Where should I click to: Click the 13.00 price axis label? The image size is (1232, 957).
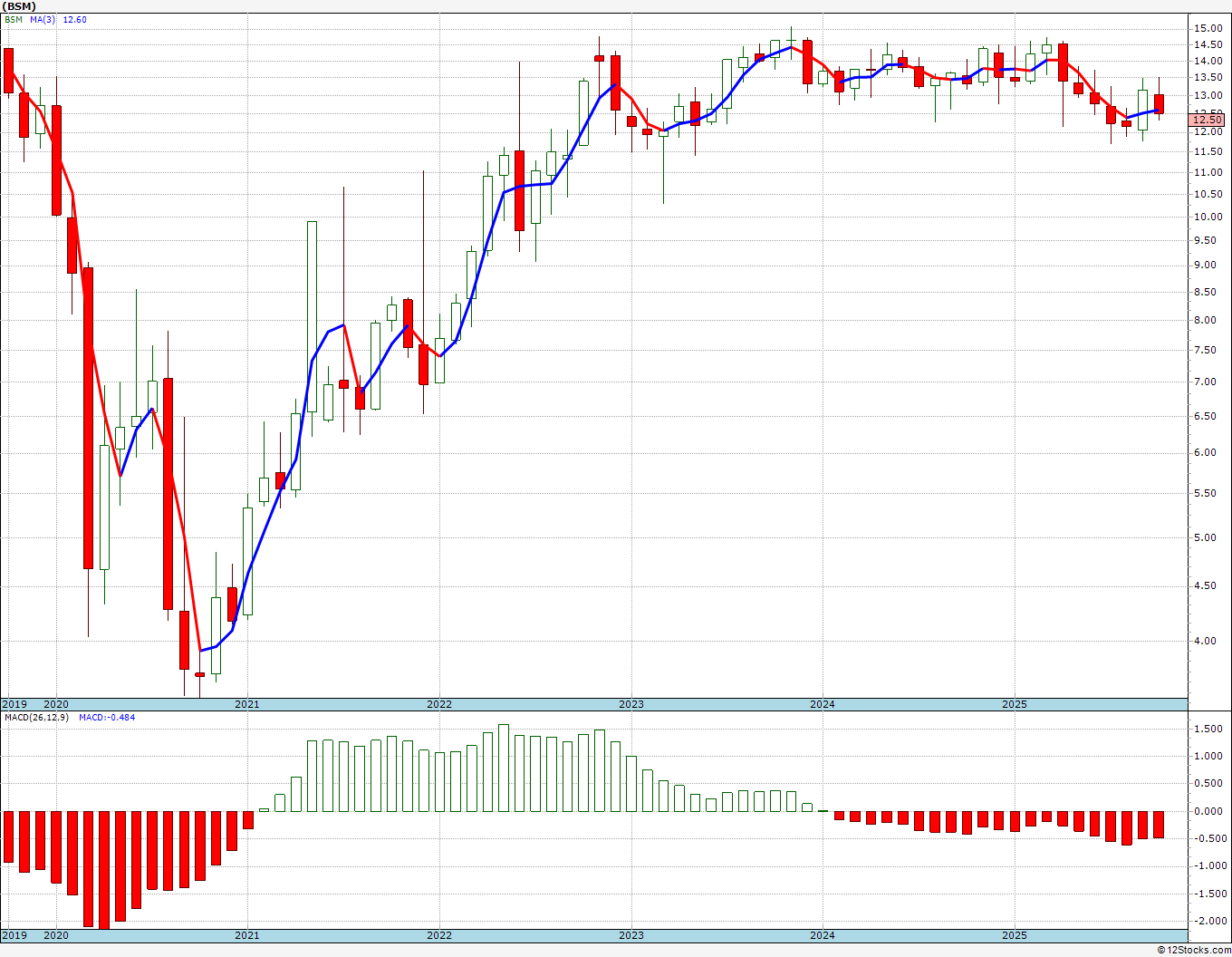click(x=1208, y=95)
